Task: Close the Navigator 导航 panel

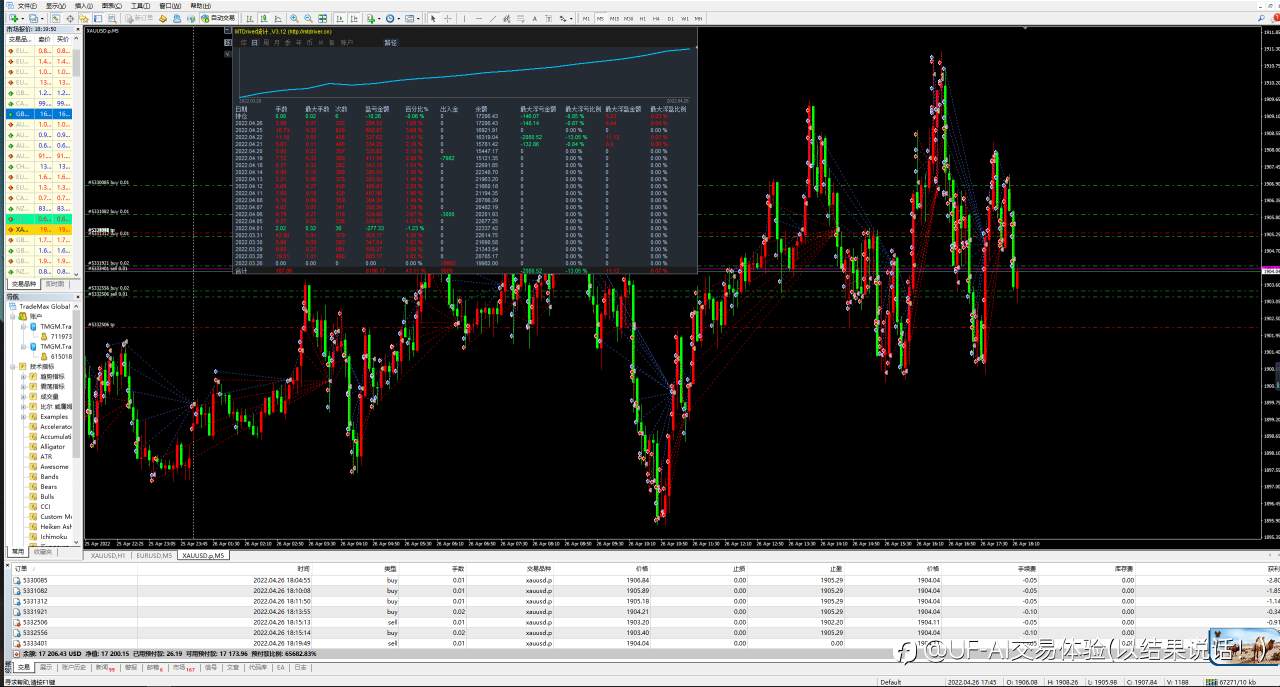Action: (77, 296)
